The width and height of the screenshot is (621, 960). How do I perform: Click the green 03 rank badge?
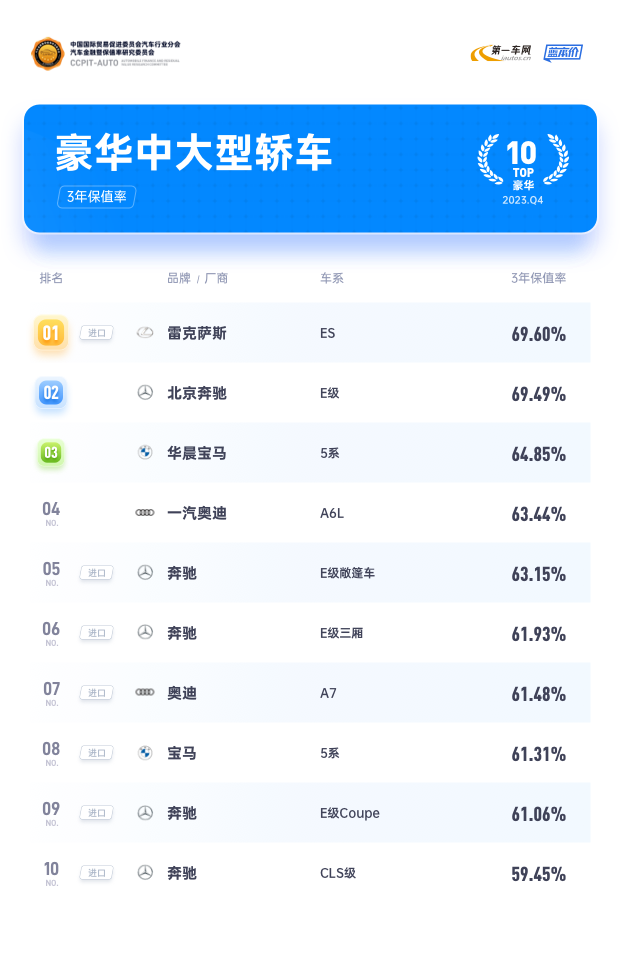pos(51,453)
